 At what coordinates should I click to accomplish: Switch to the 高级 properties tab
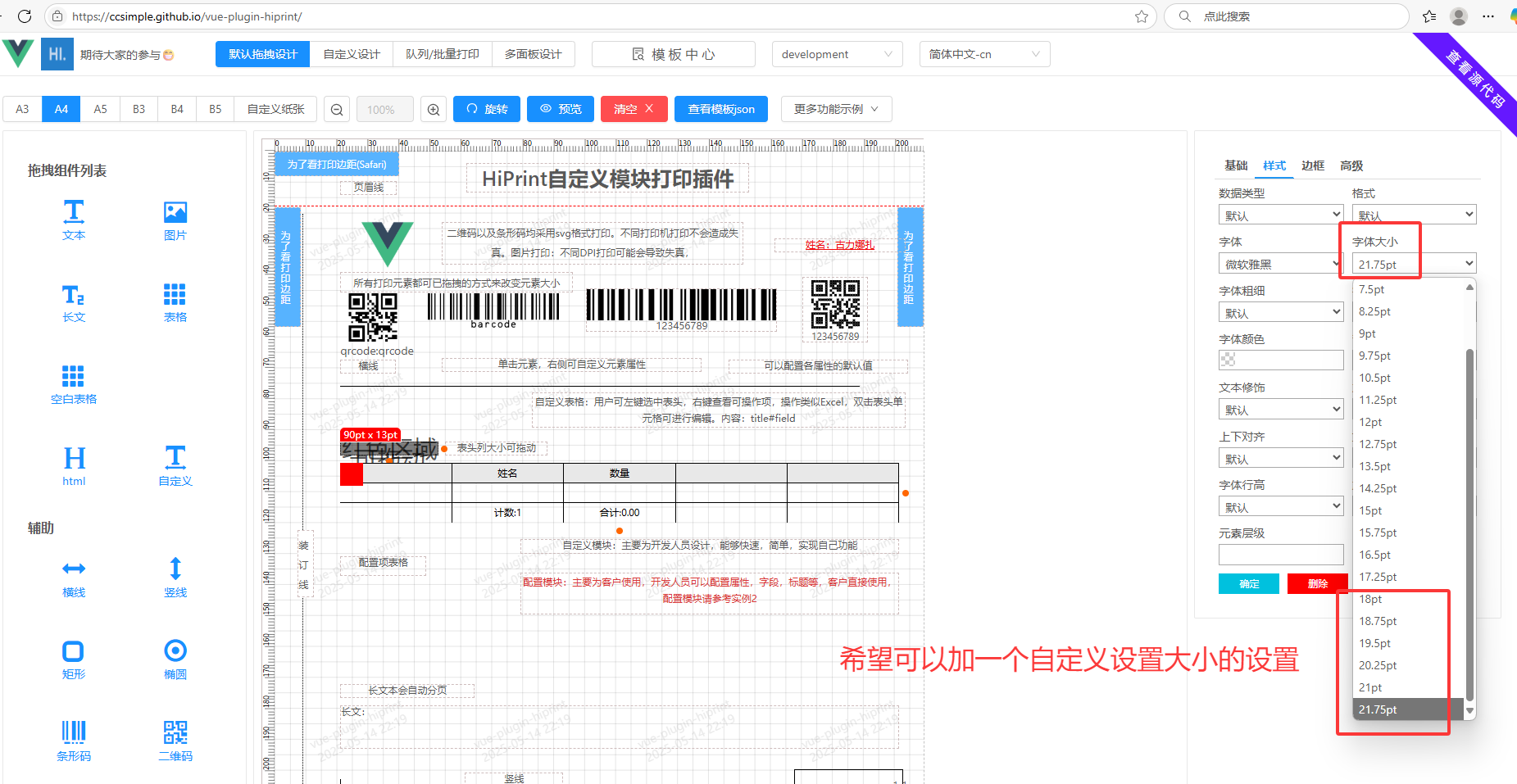click(x=1351, y=165)
